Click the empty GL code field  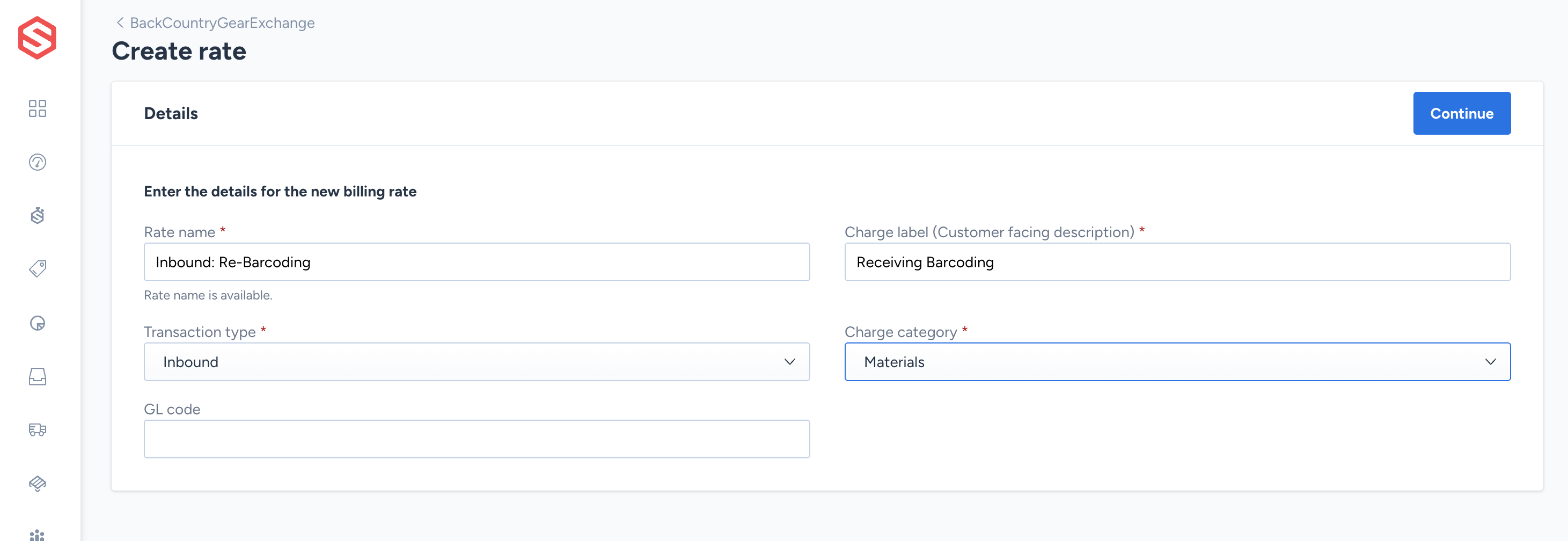tap(476, 439)
